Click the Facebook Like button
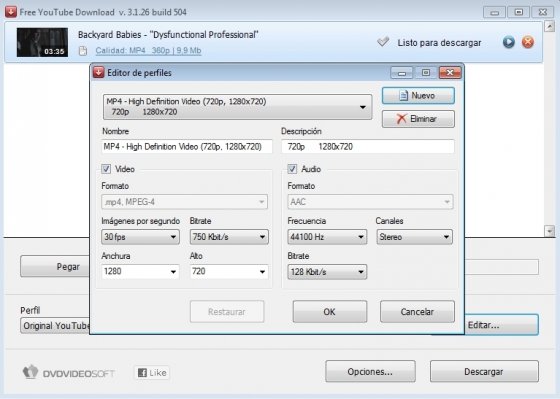Screen dimensions: 560x399 point(152,373)
